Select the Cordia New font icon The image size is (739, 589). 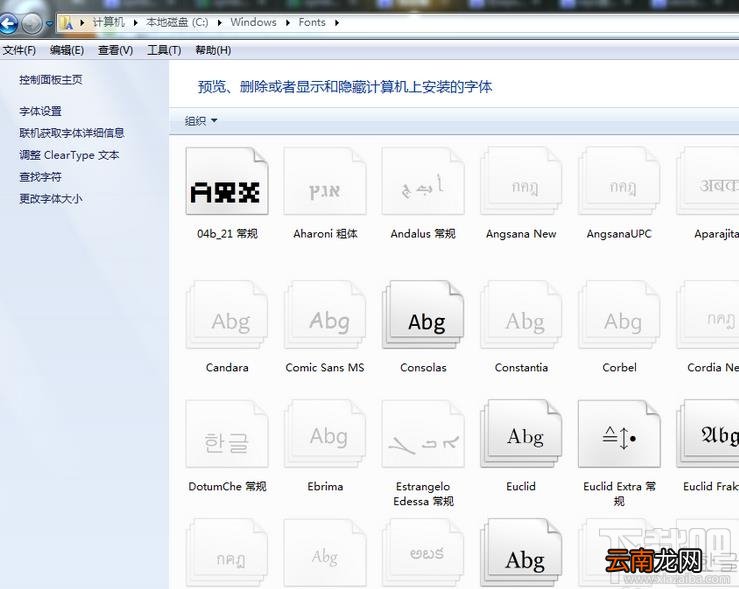pyautogui.click(x=707, y=315)
